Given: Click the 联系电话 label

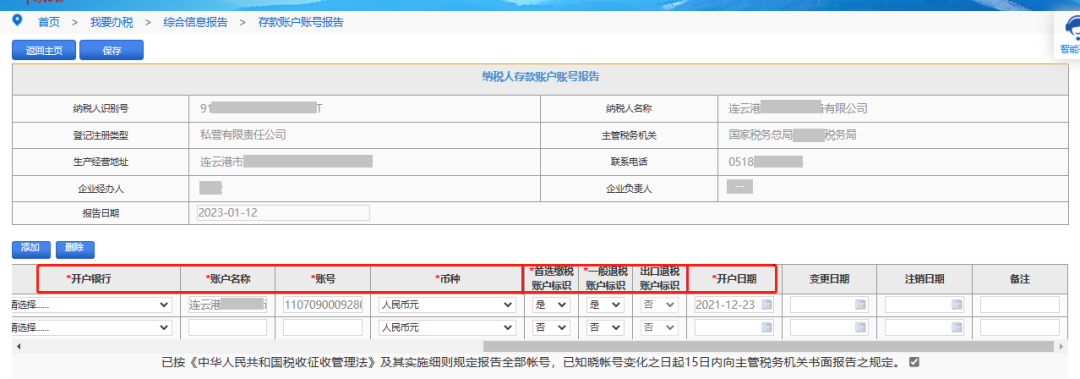Looking at the screenshot, I should pyautogui.click(x=629, y=162).
